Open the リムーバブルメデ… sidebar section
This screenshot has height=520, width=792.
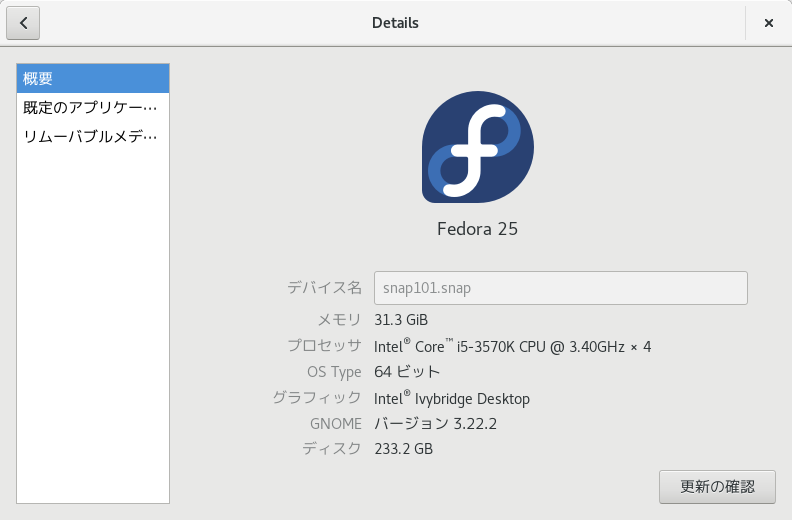coord(93,136)
